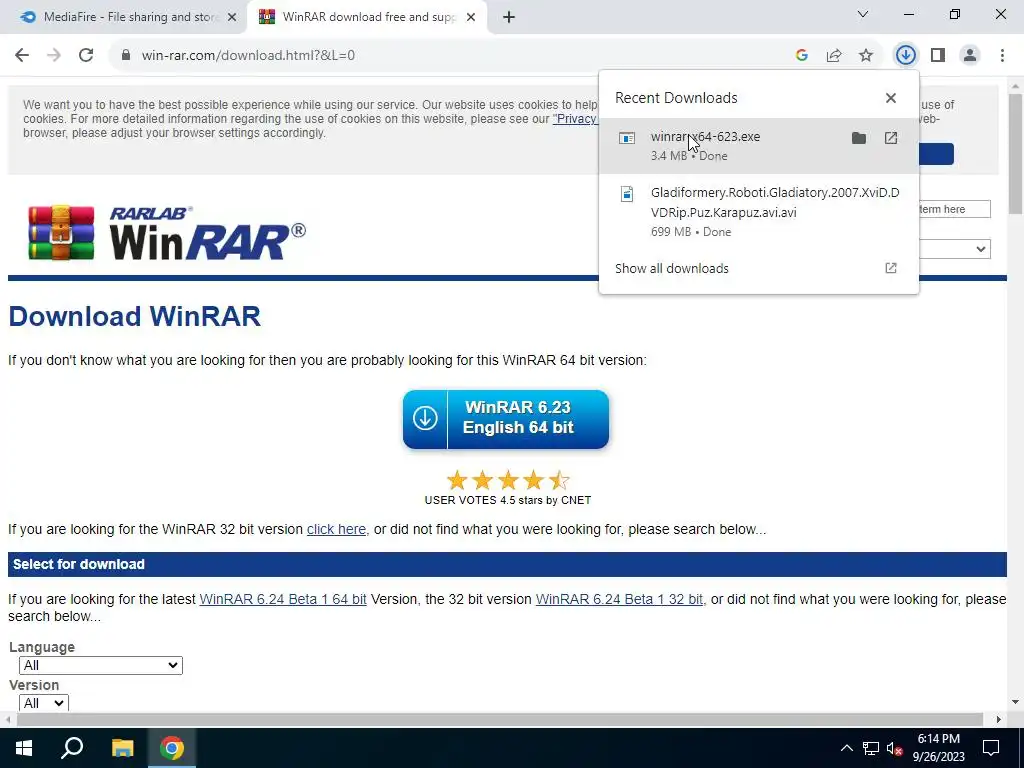The width and height of the screenshot is (1024, 768).
Task: Click Show all downloads
Action: click(671, 268)
